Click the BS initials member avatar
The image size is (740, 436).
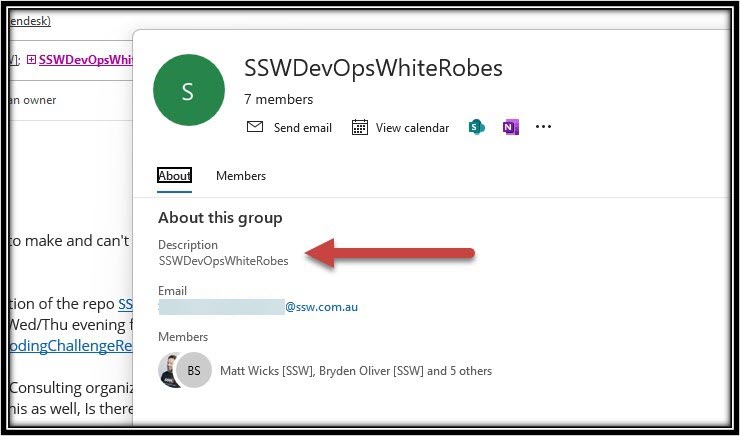[x=194, y=370]
